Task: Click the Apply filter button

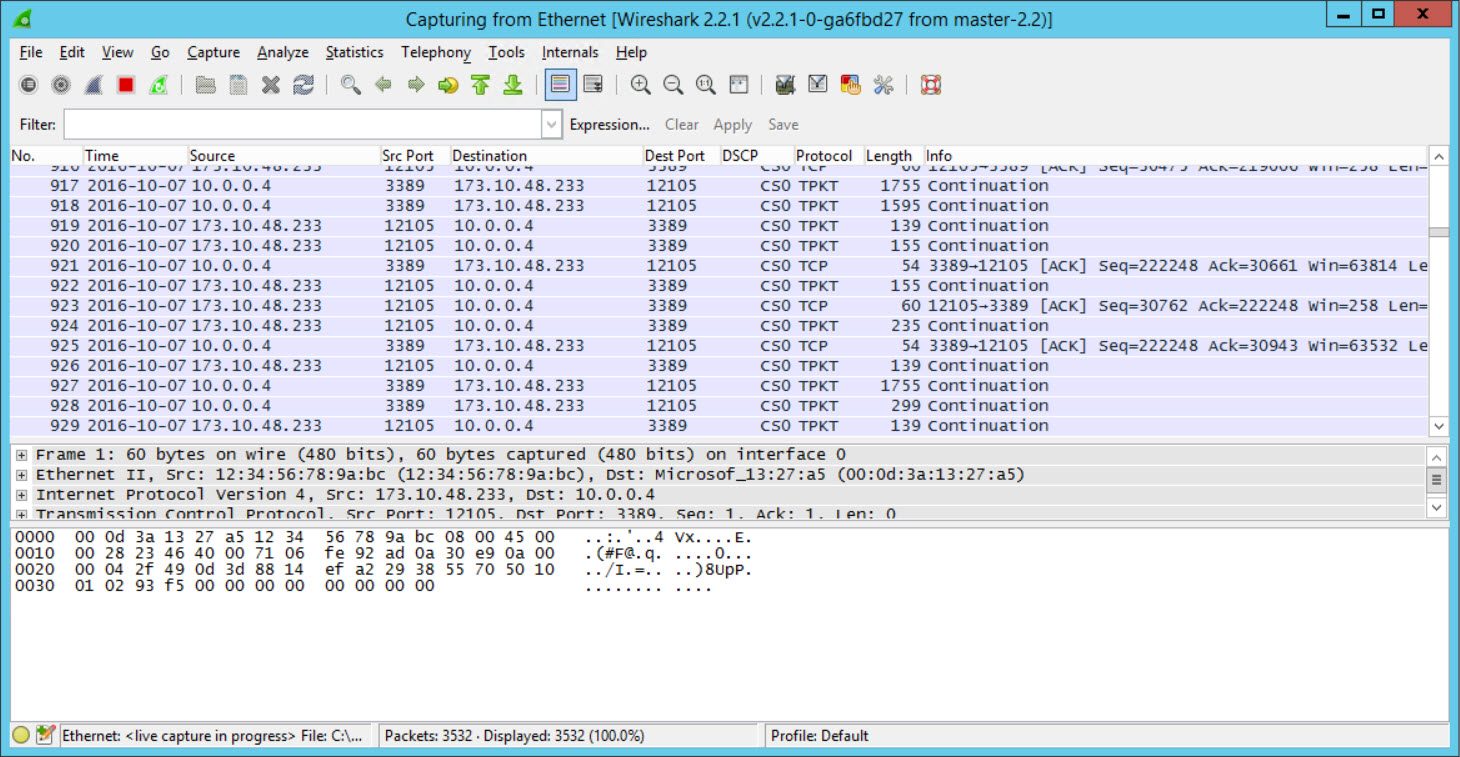Action: click(733, 125)
